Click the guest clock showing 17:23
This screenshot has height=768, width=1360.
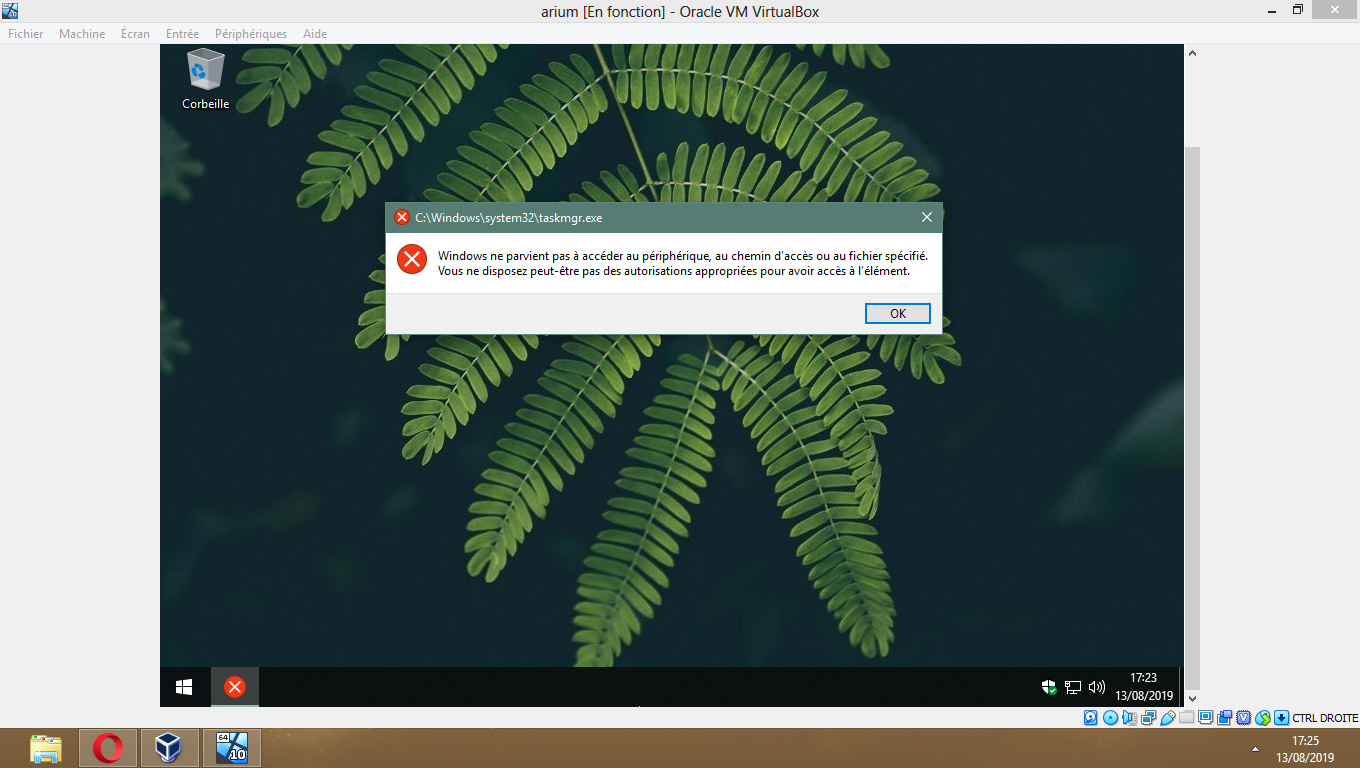pyautogui.click(x=1143, y=686)
